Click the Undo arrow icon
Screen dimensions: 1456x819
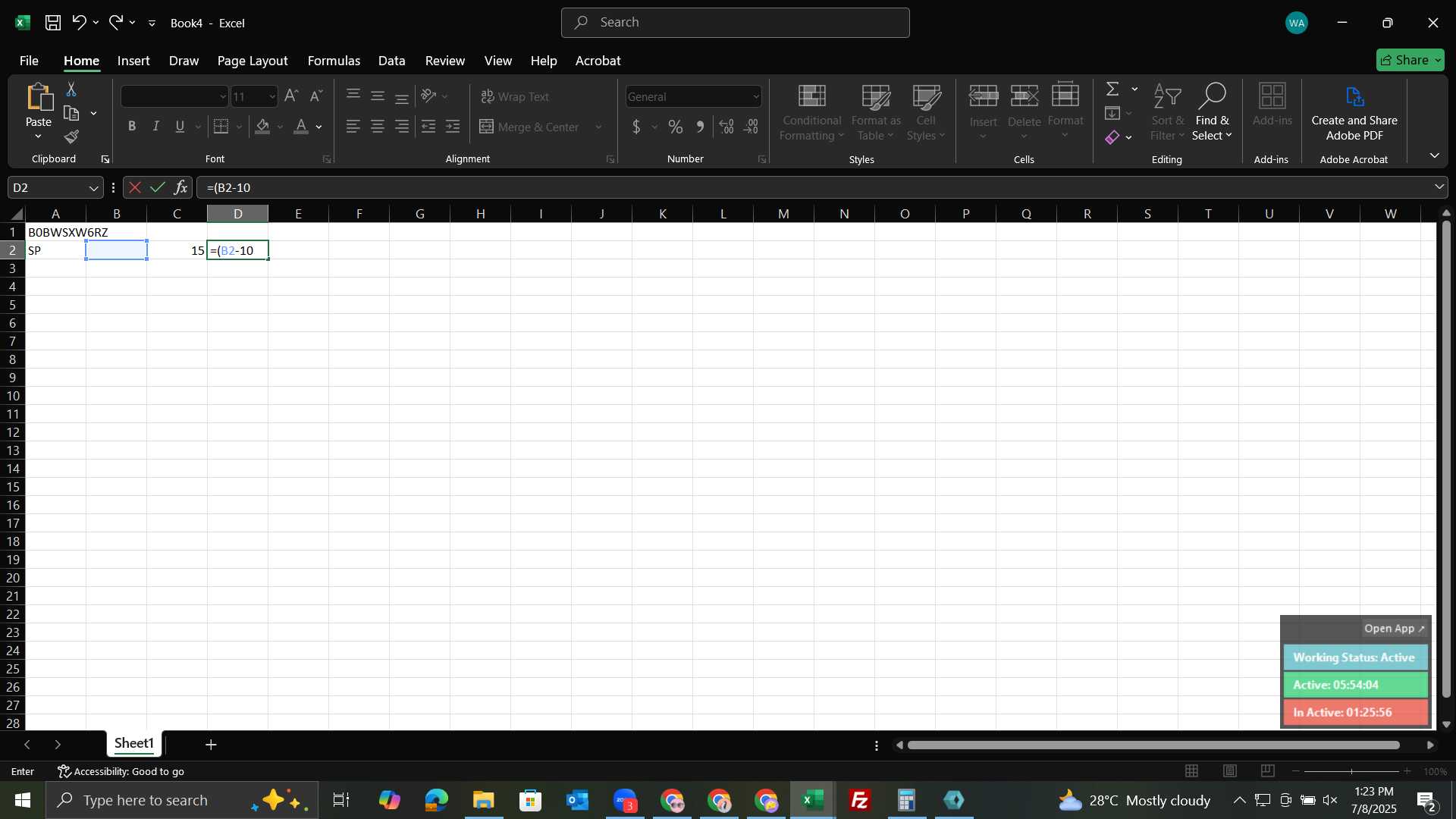pyautogui.click(x=79, y=23)
